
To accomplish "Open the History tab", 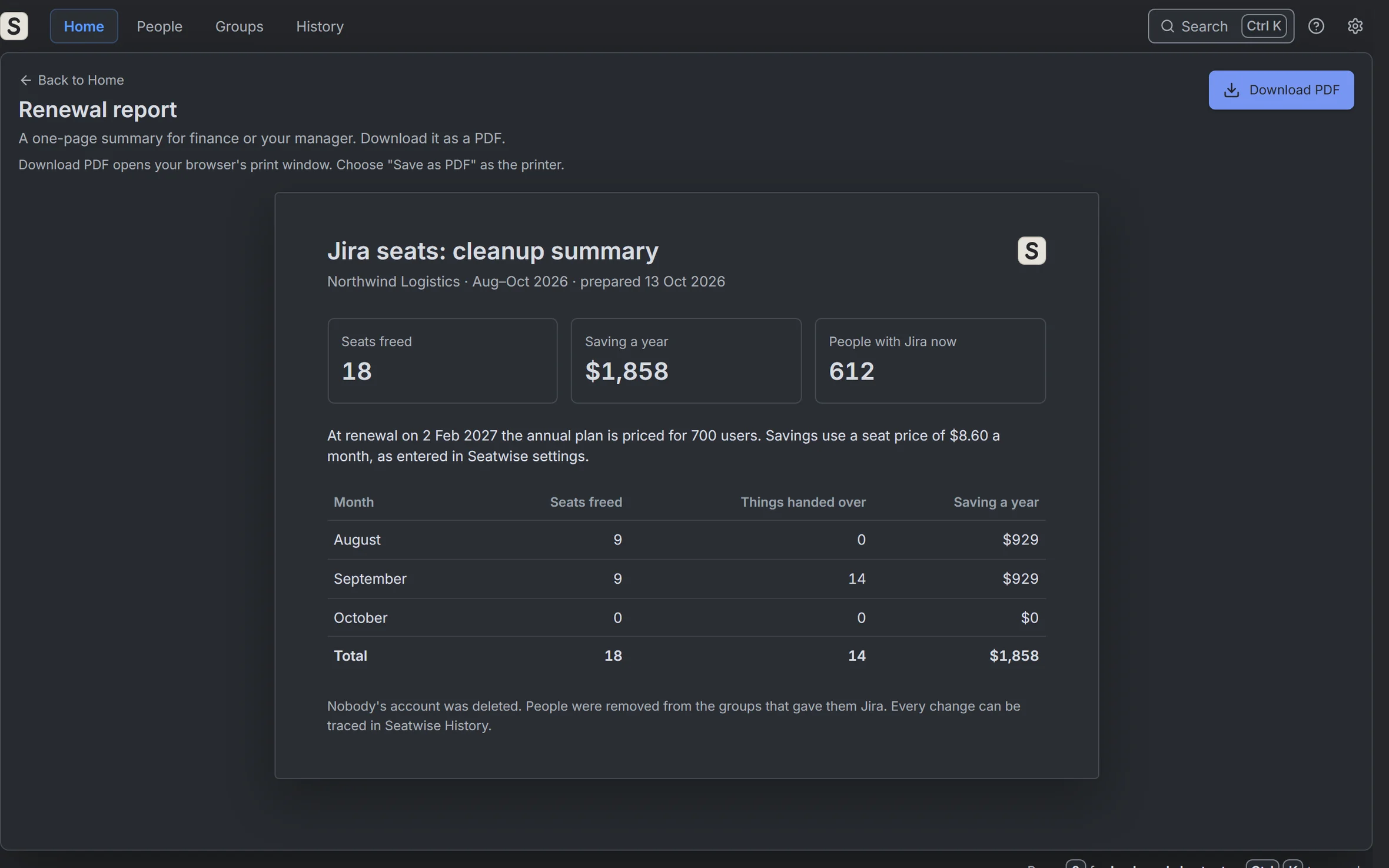I will [x=320, y=26].
